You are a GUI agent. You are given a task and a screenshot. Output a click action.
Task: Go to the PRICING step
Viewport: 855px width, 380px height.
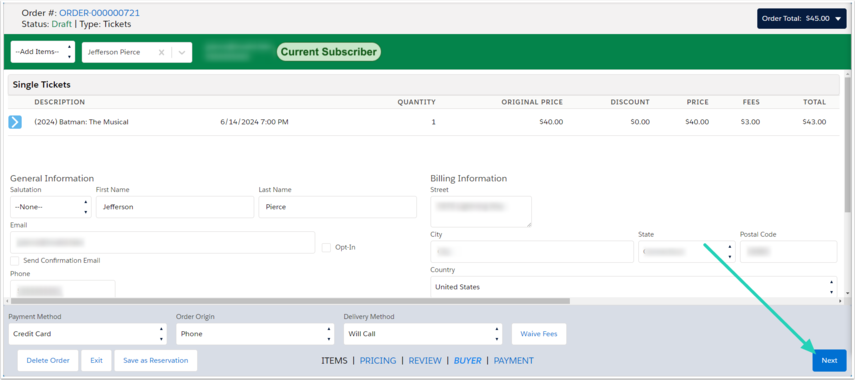pos(378,360)
